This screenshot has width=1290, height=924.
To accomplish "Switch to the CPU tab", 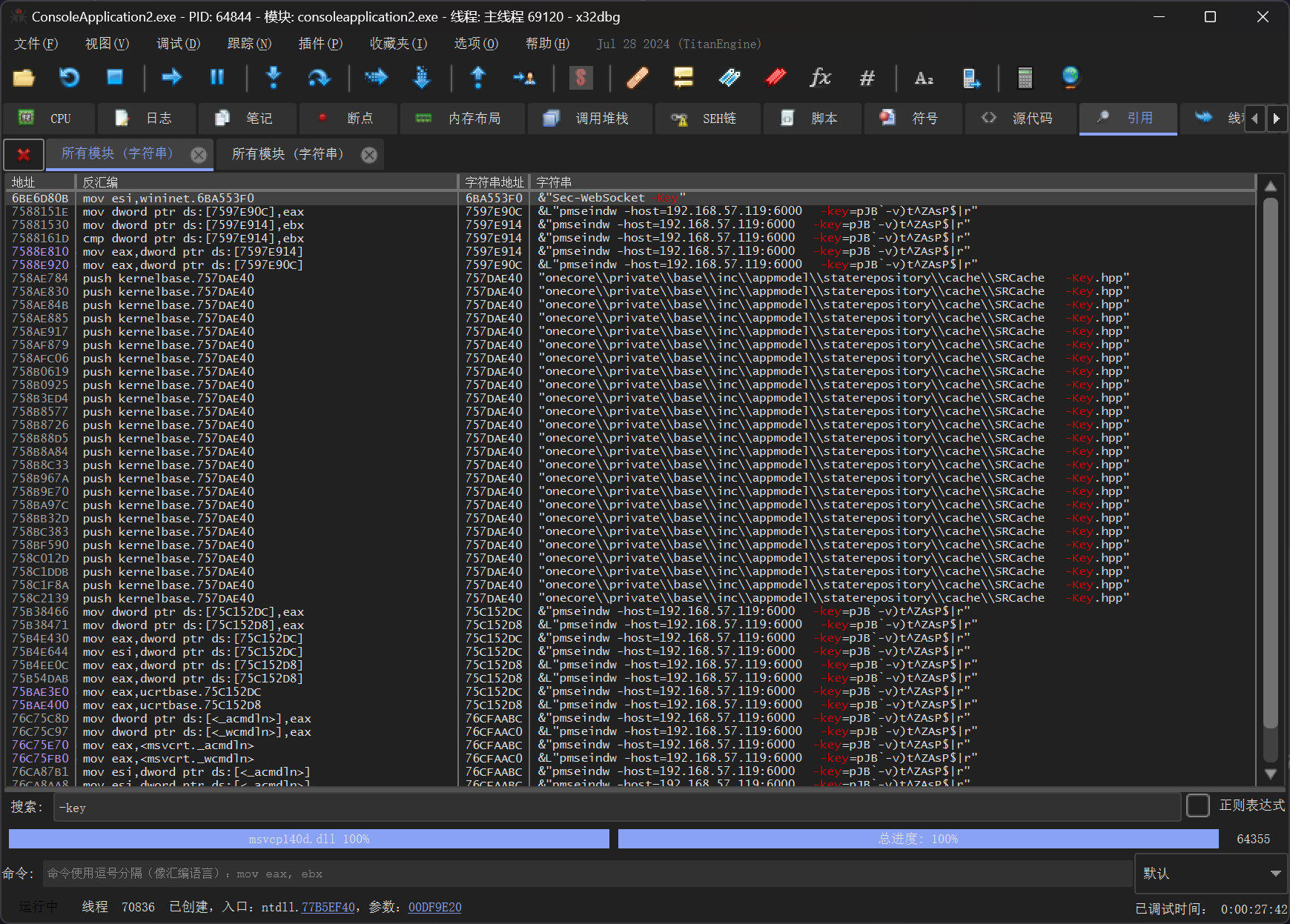I will (x=50, y=119).
